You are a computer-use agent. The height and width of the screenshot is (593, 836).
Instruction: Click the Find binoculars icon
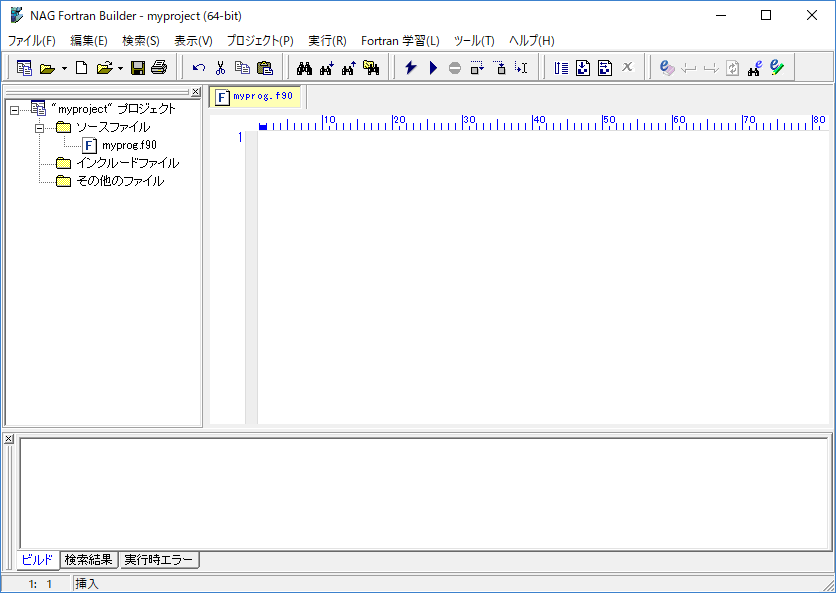[x=305, y=68]
